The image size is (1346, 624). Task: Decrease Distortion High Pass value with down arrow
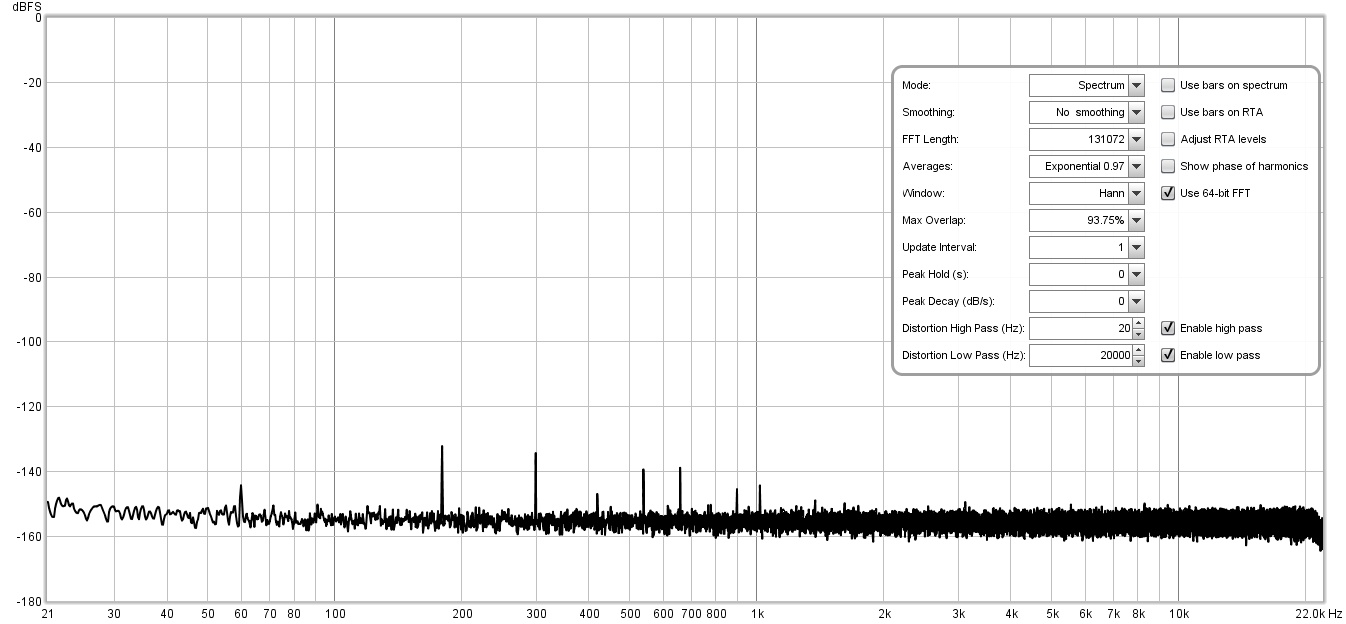tap(1138, 334)
